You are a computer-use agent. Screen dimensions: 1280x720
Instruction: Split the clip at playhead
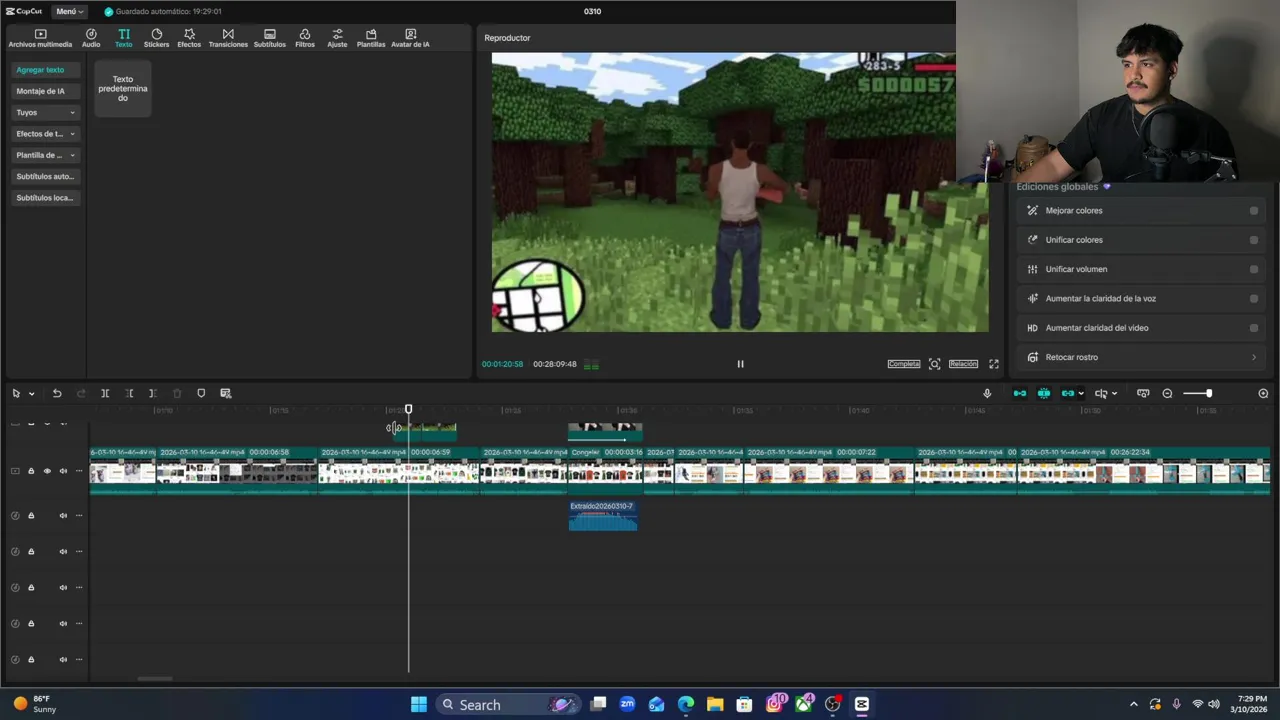105,393
